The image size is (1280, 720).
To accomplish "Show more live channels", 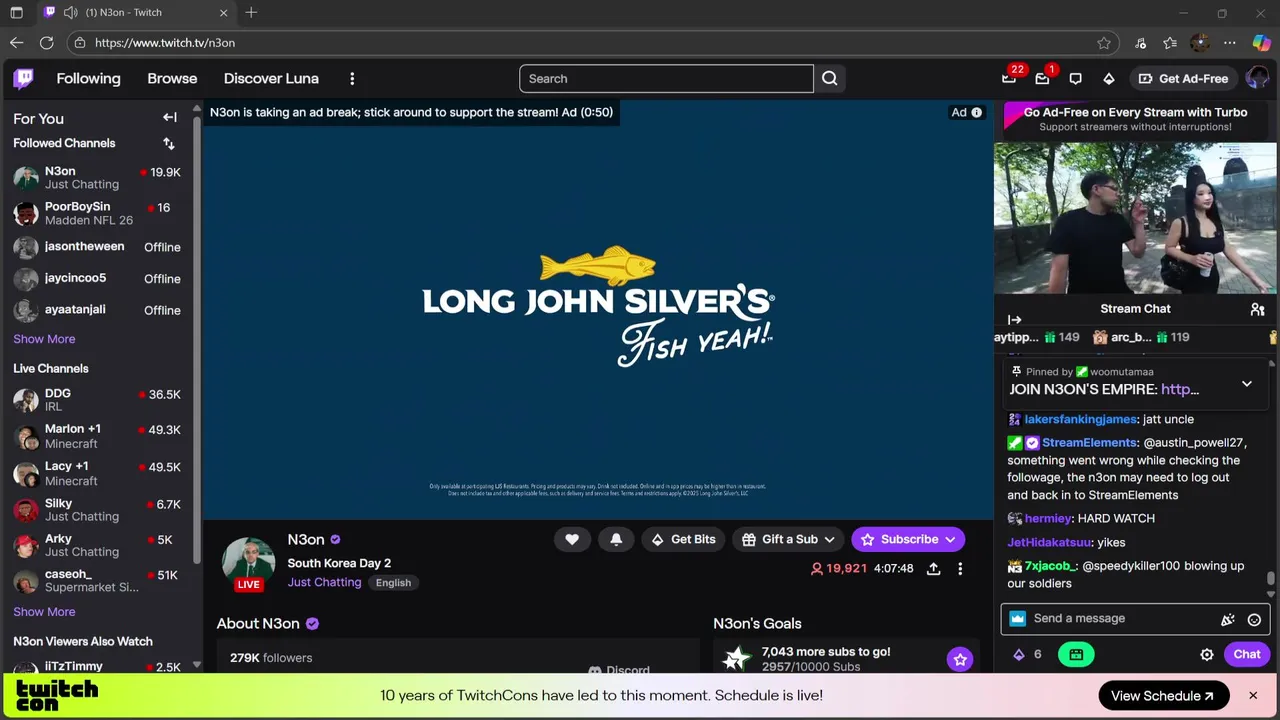I will [44, 612].
